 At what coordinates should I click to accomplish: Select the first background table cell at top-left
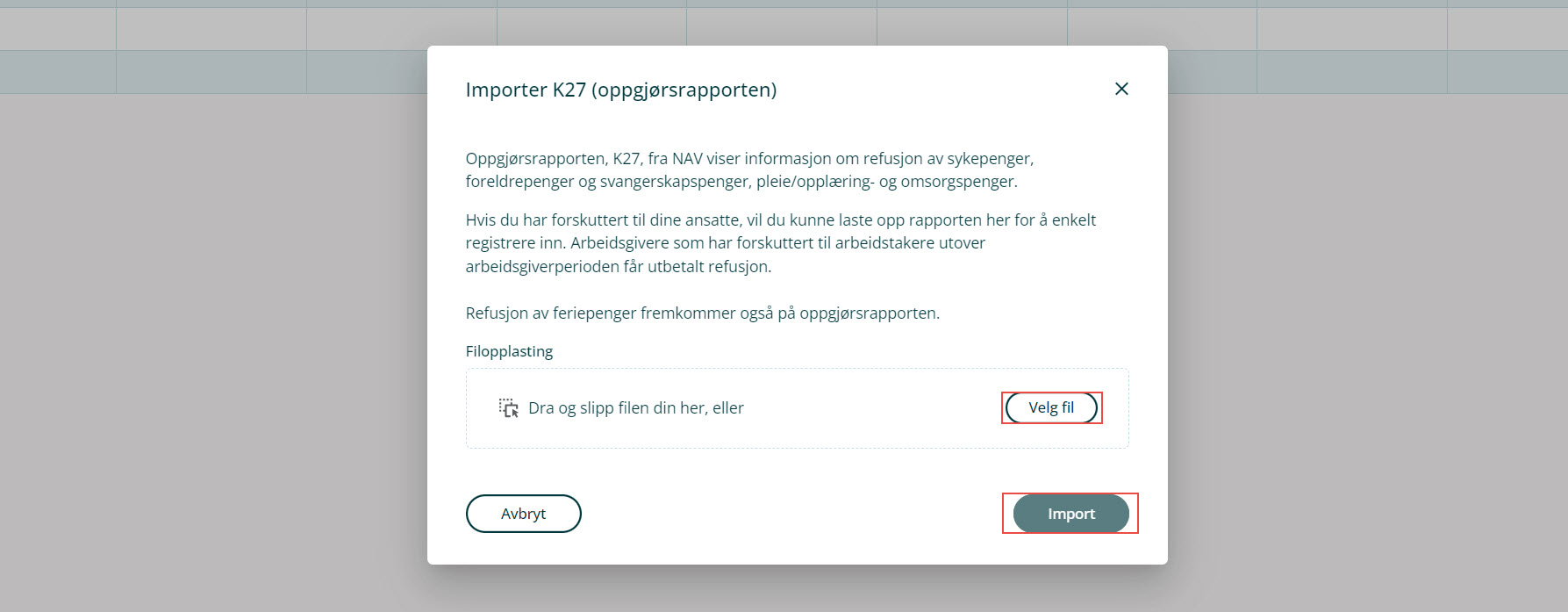[57, 29]
